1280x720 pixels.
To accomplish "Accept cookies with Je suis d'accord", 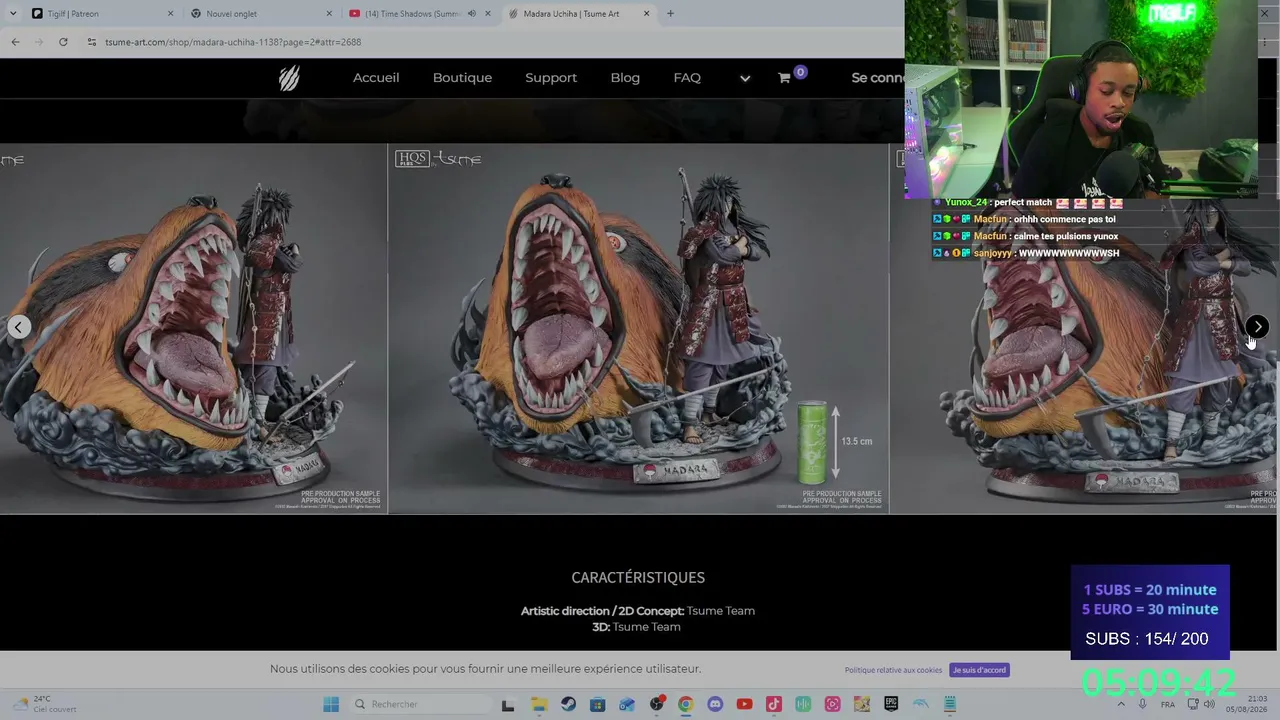I will (x=979, y=670).
